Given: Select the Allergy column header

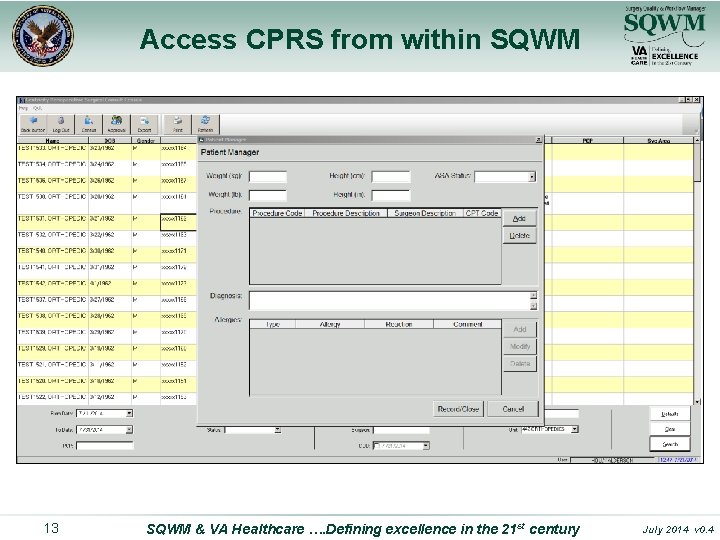Looking at the screenshot, I should [x=330, y=324].
